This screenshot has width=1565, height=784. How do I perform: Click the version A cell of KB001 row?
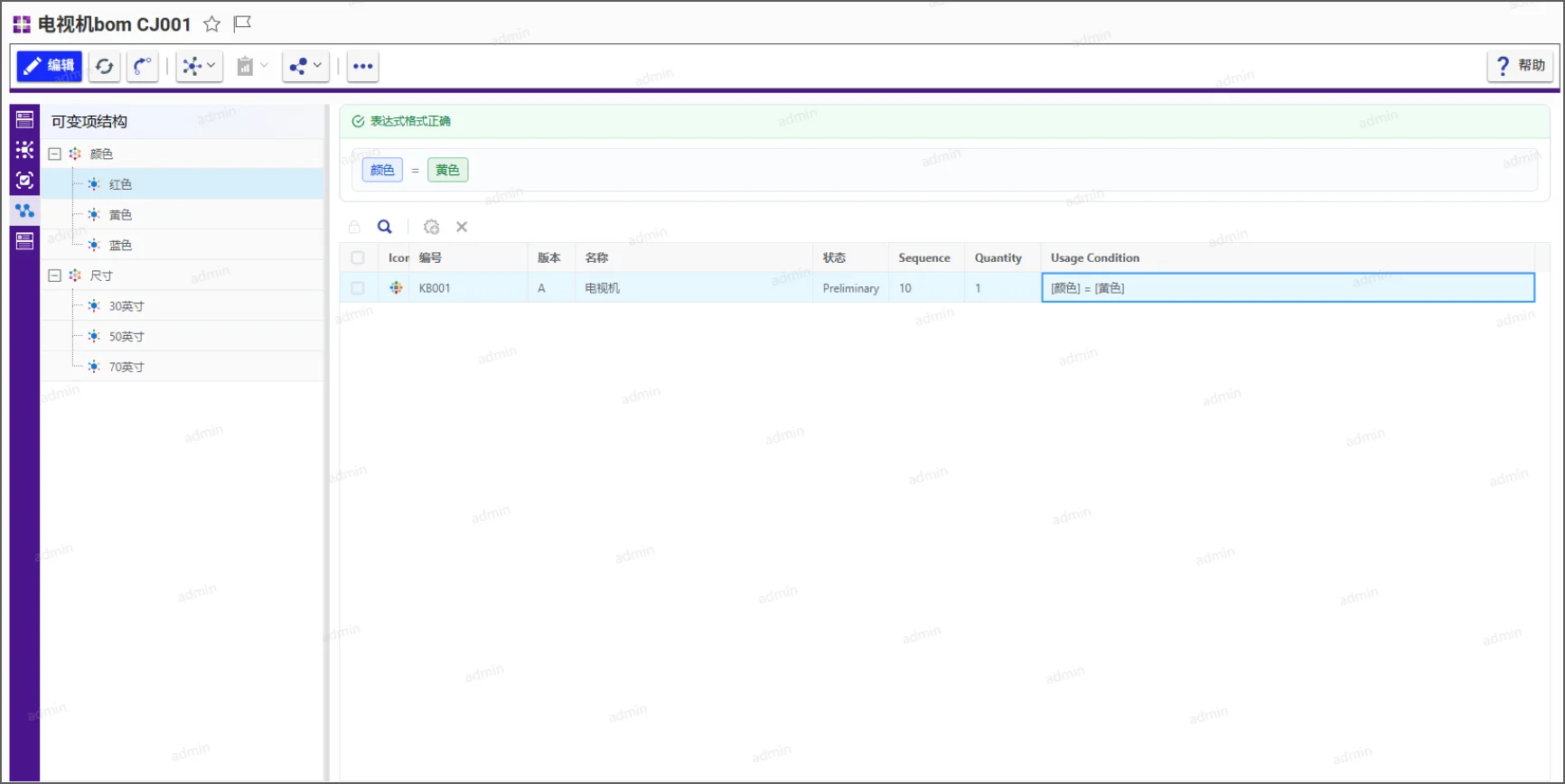pyautogui.click(x=551, y=288)
